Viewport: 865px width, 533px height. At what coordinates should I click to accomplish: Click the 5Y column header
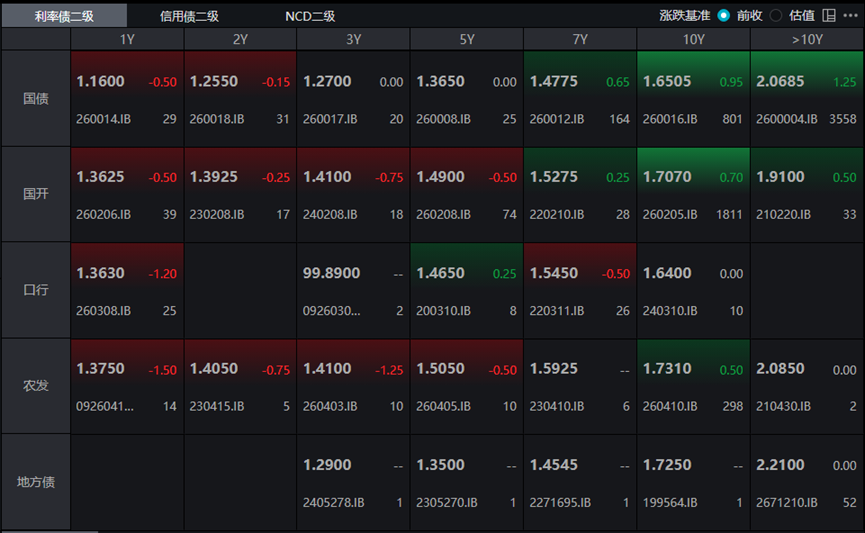pos(467,39)
